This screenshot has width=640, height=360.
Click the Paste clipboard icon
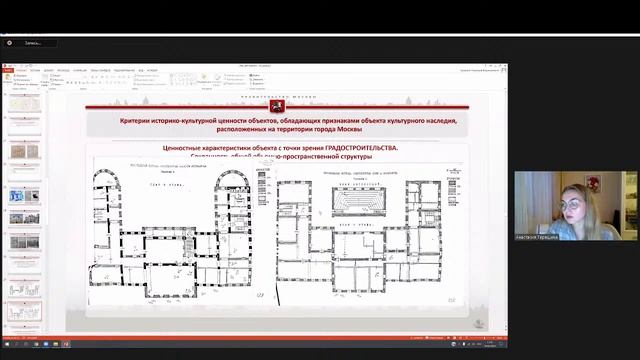(7, 78)
